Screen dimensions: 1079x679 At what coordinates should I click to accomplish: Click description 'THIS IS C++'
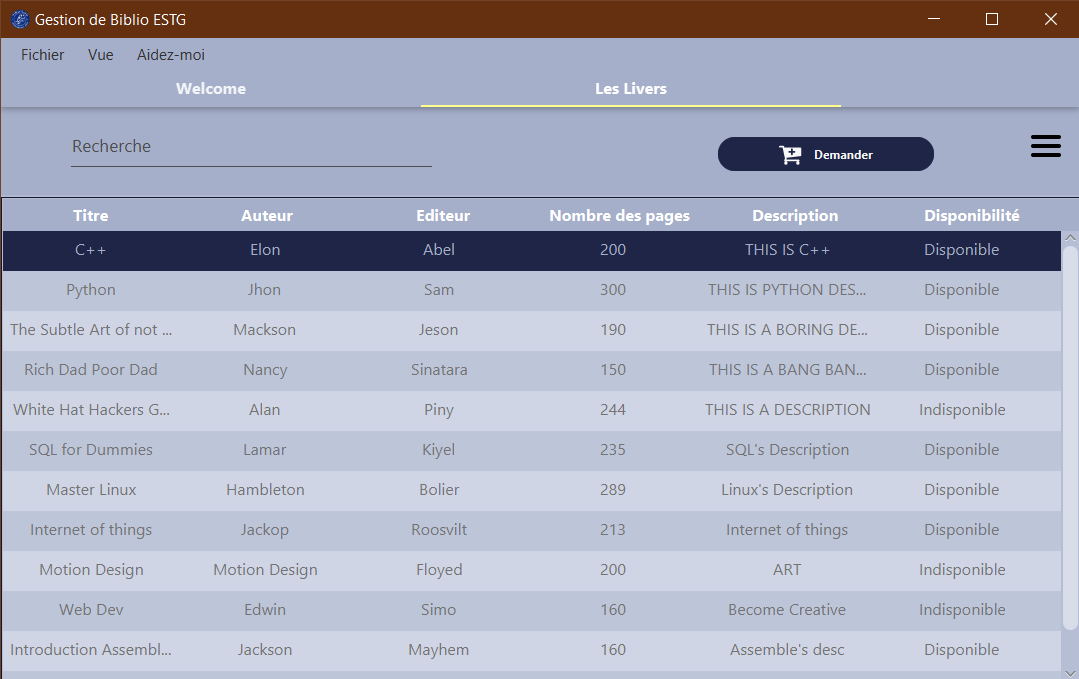pyautogui.click(x=787, y=250)
